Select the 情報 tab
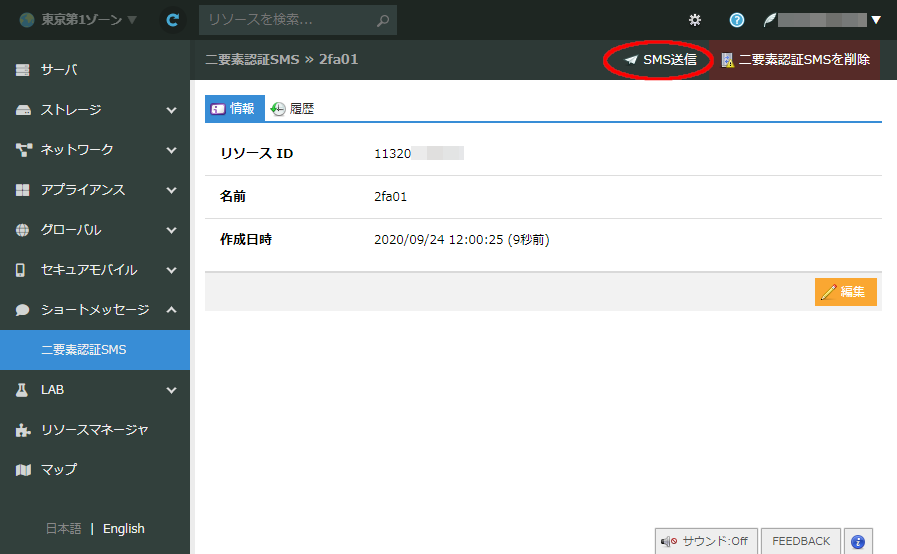The image size is (897, 554). [234, 109]
